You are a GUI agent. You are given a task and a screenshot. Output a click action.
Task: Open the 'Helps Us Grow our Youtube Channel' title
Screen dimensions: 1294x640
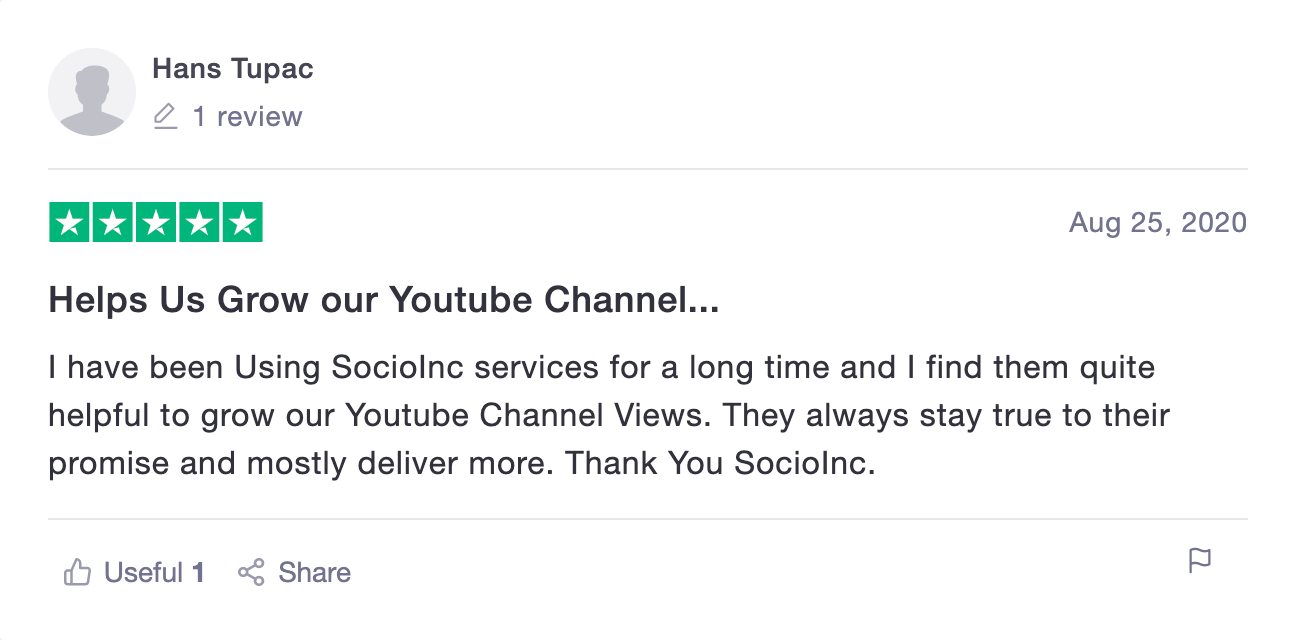383,300
